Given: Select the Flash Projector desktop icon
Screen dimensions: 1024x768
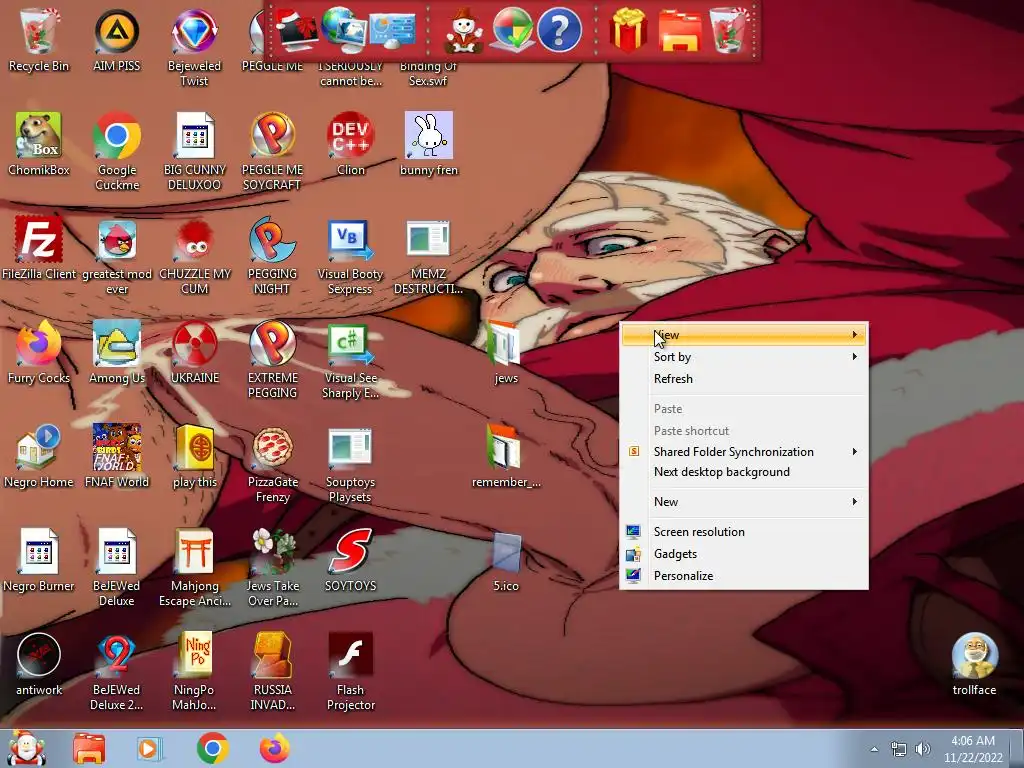Looking at the screenshot, I should (351, 671).
